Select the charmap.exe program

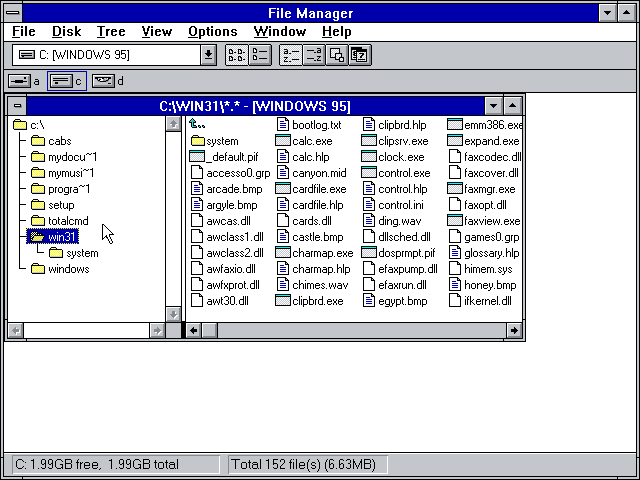[x=314, y=253]
